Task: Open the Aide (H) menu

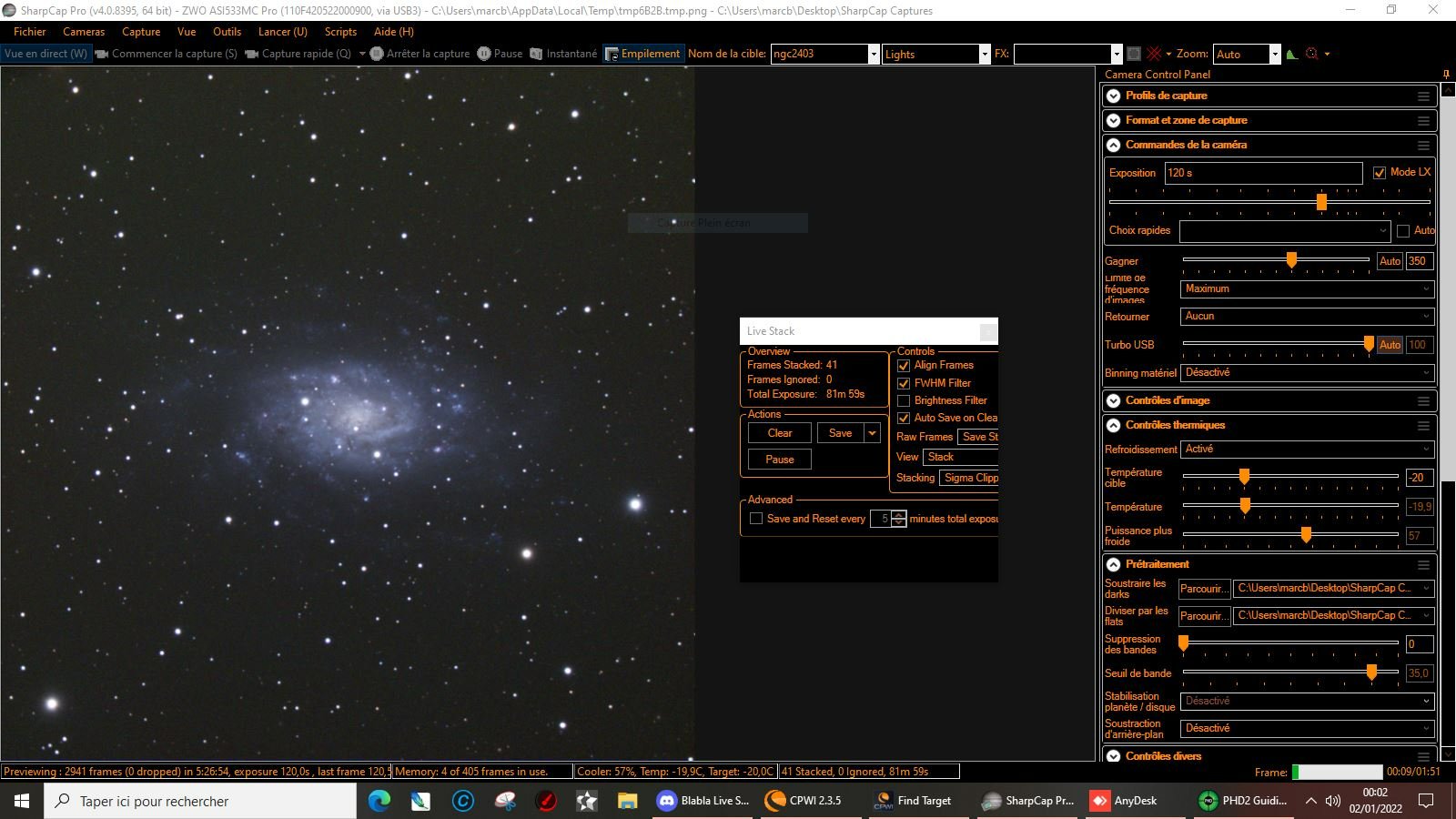Action: point(394,32)
